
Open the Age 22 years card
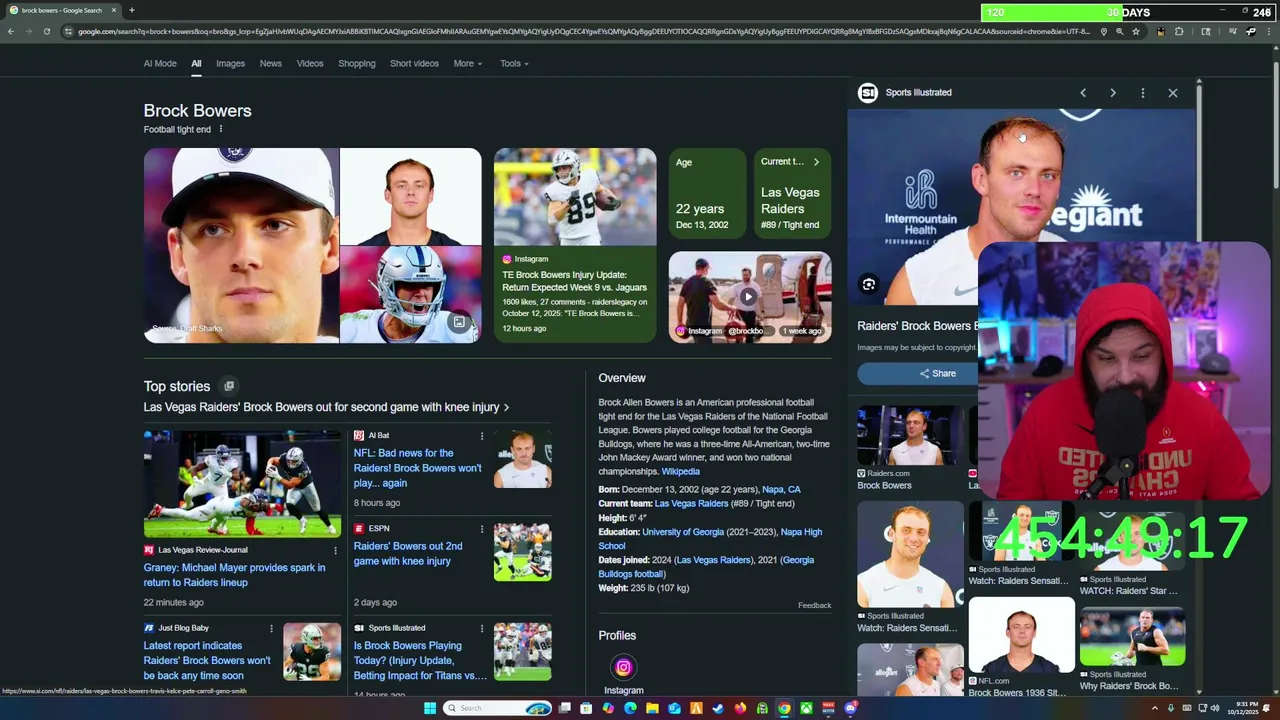[707, 193]
